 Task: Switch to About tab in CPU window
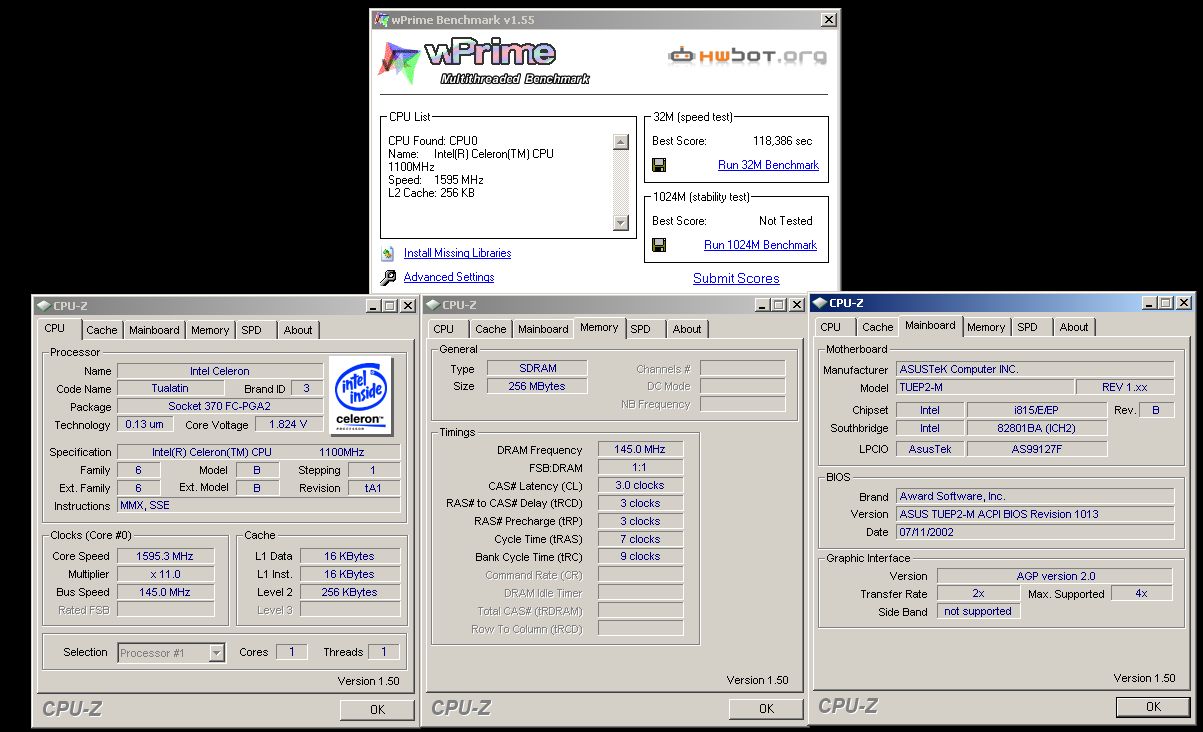pyautogui.click(x=298, y=330)
